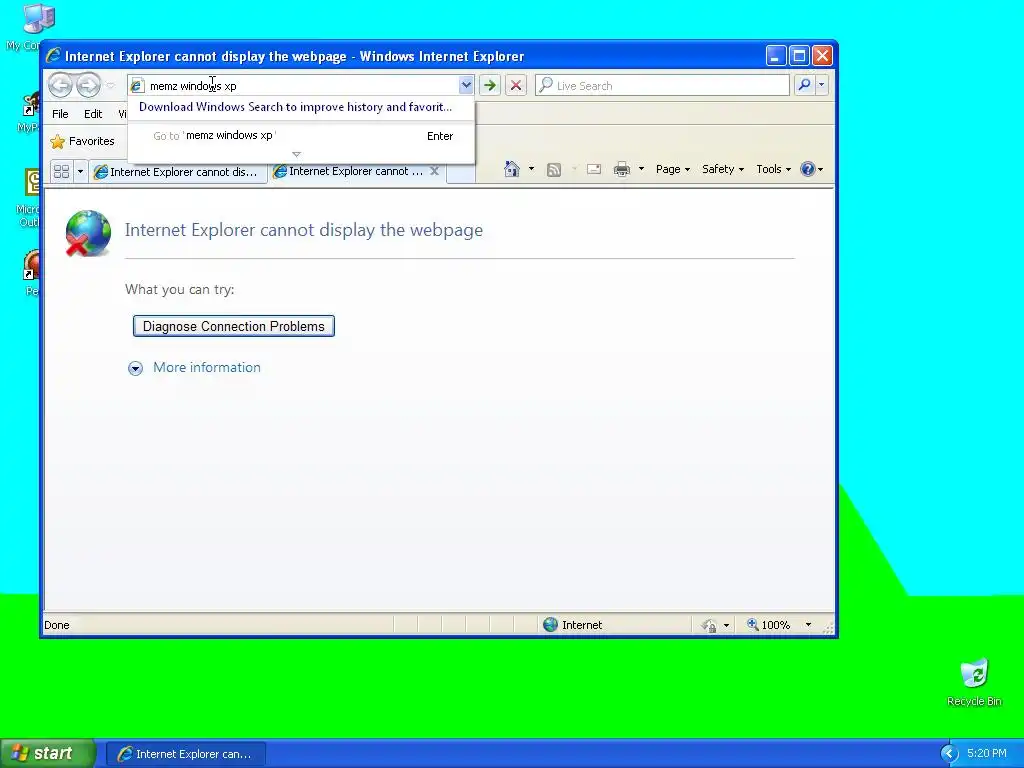The image size is (1024, 768).
Task: Click the green Go arrow button
Action: [x=490, y=85]
